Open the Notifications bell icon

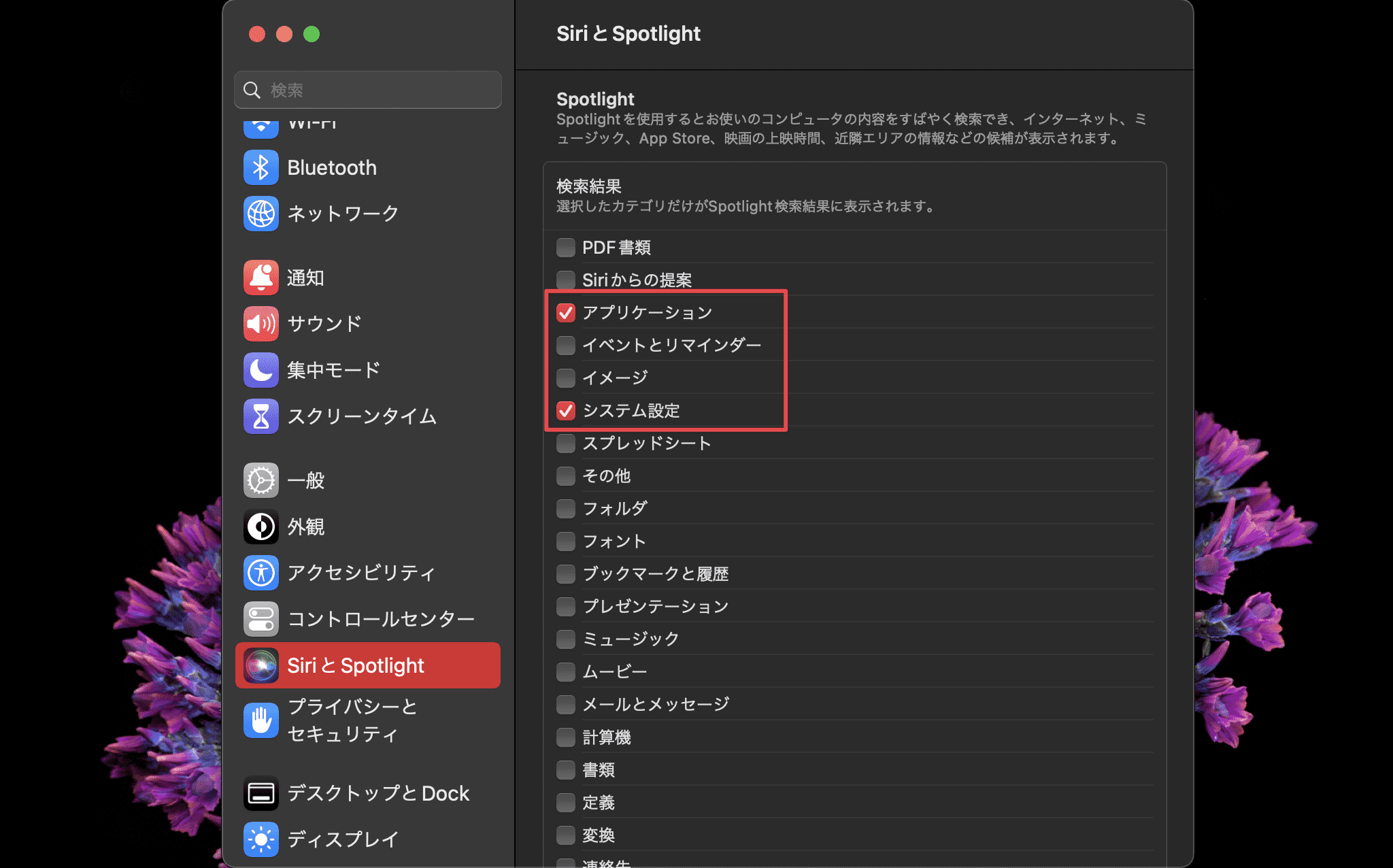[x=261, y=278]
